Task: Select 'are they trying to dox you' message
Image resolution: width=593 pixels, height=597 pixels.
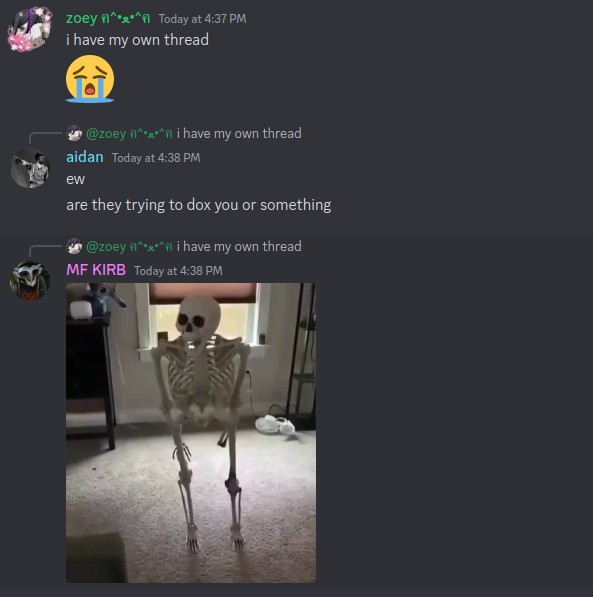Action: coord(199,205)
